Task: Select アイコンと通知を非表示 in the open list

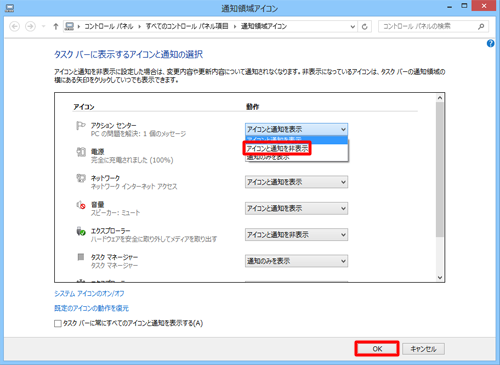Action: pos(277,148)
